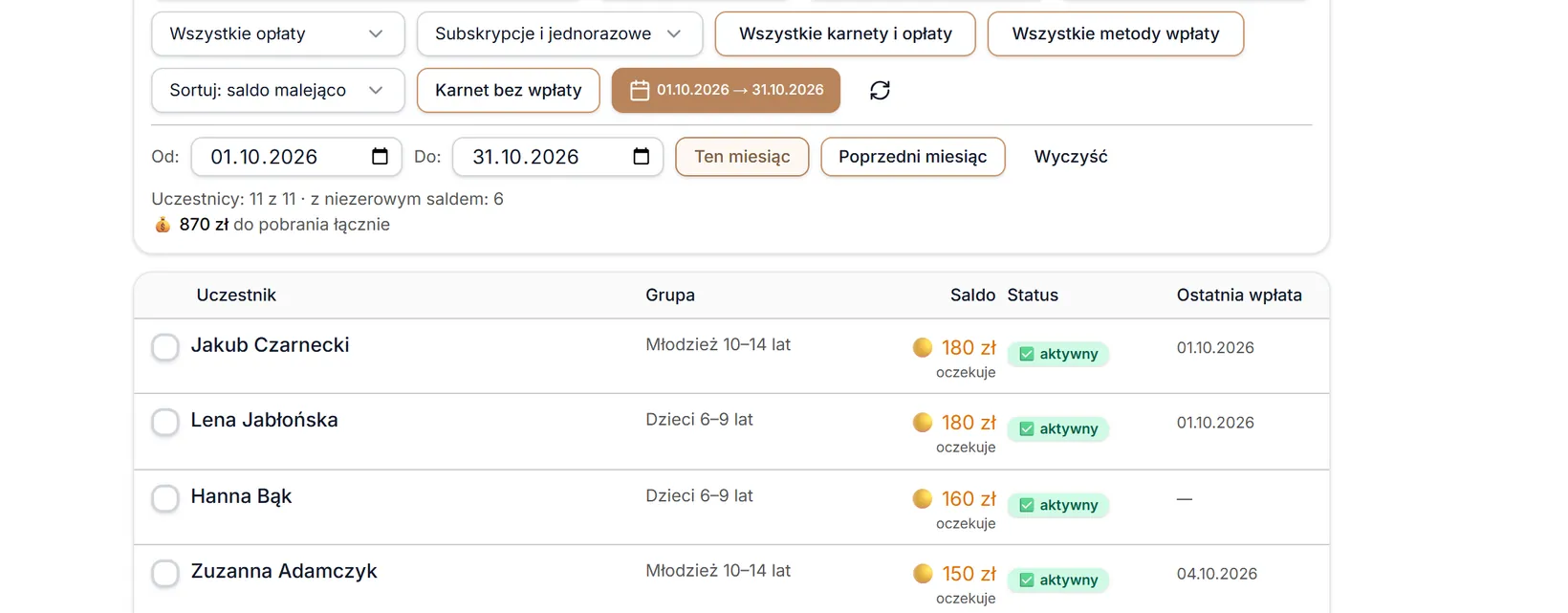Click Młodzież 10–14 lat group for Jakub Czarnecki
The width and height of the screenshot is (1568, 613).
tap(718, 344)
